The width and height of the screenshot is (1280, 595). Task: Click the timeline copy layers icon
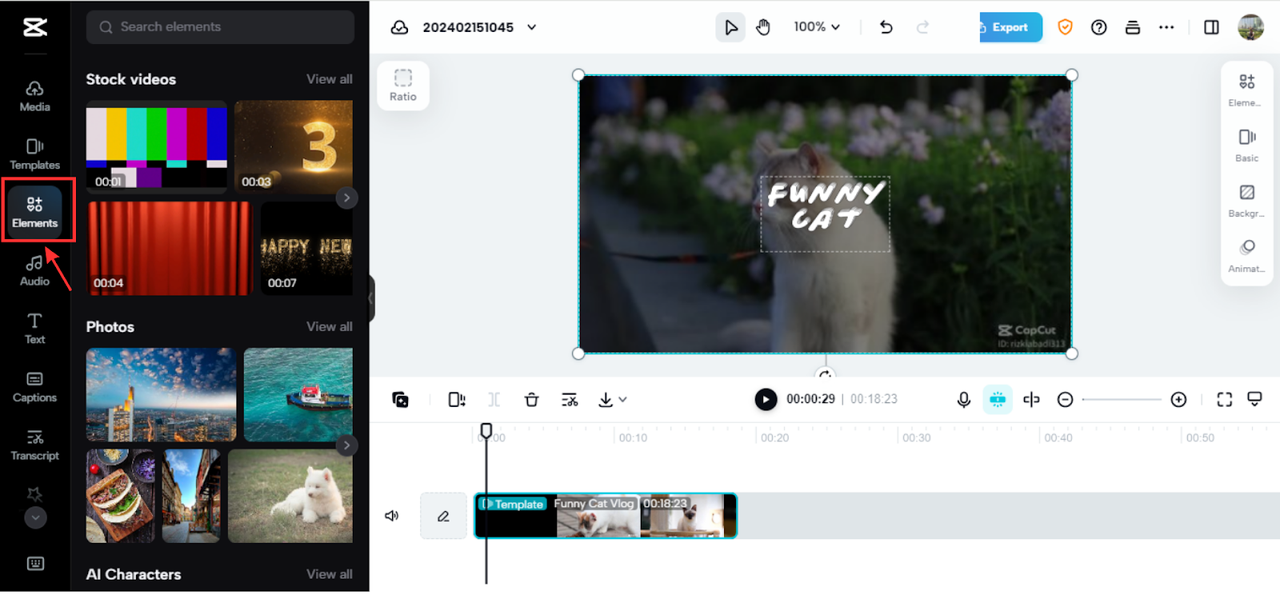pos(400,399)
